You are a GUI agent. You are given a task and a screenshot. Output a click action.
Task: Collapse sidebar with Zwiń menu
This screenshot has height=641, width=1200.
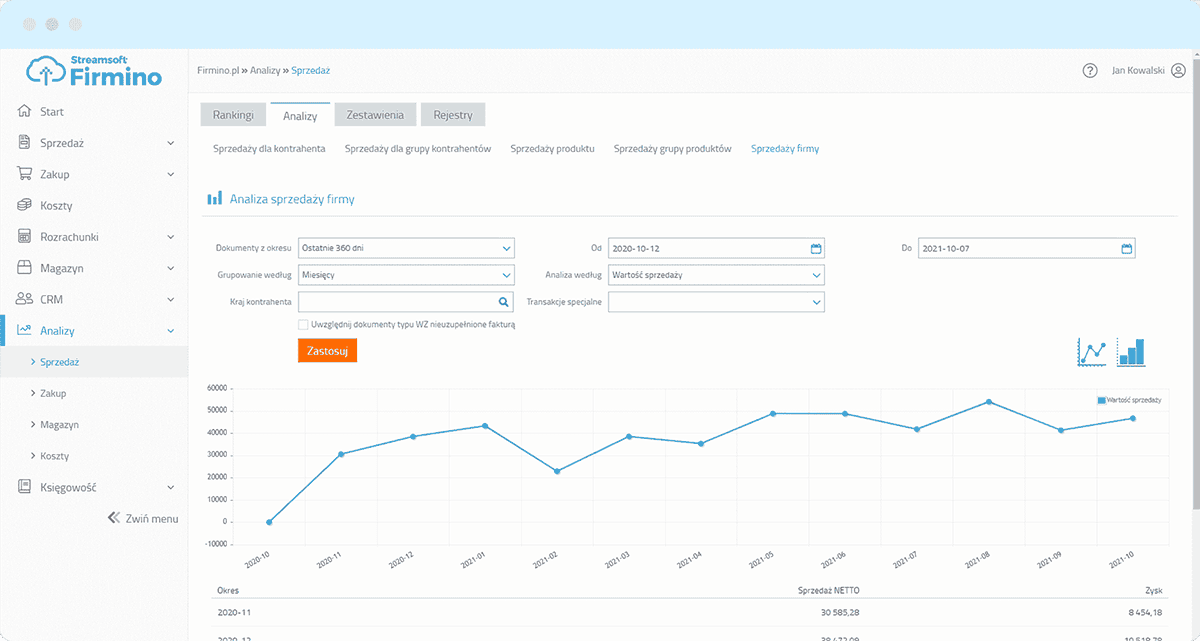(x=143, y=518)
